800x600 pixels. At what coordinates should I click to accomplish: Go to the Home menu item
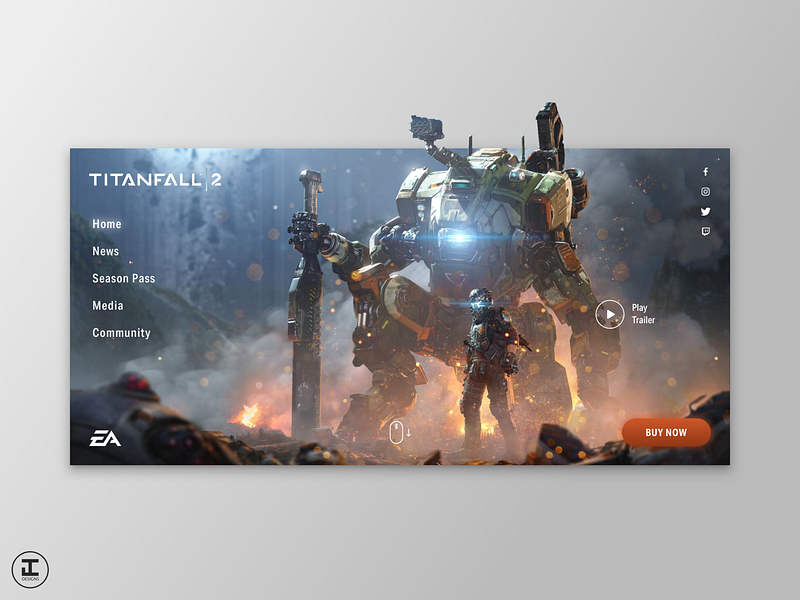coord(107,224)
